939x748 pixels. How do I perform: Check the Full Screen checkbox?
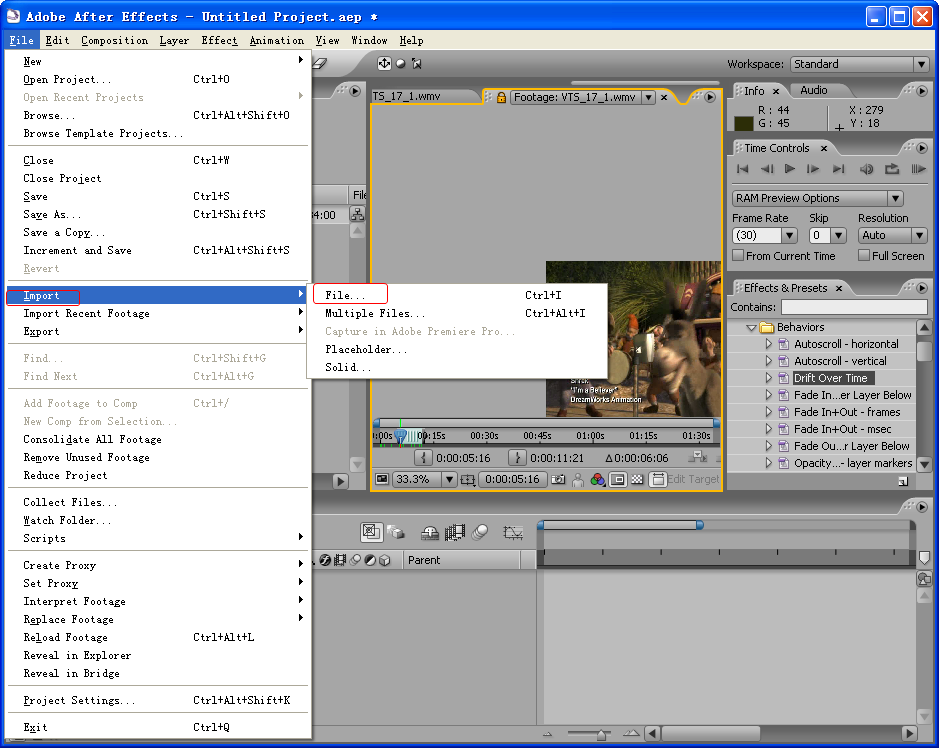click(x=864, y=255)
